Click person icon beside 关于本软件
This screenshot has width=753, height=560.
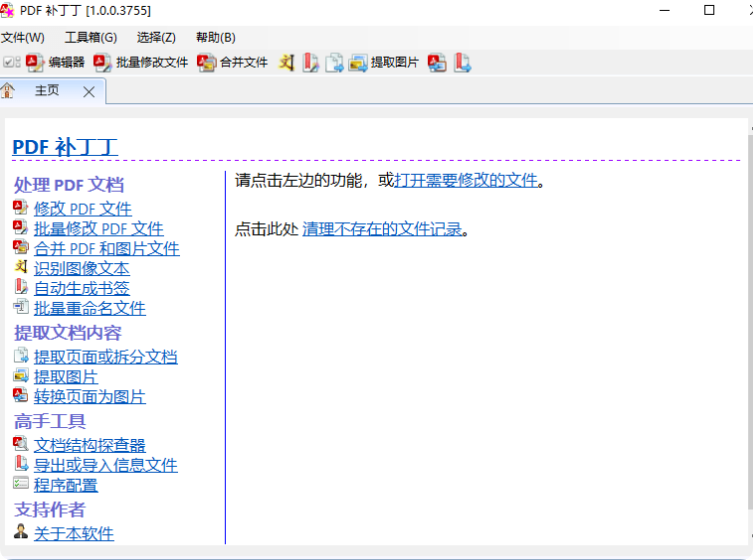(21, 531)
